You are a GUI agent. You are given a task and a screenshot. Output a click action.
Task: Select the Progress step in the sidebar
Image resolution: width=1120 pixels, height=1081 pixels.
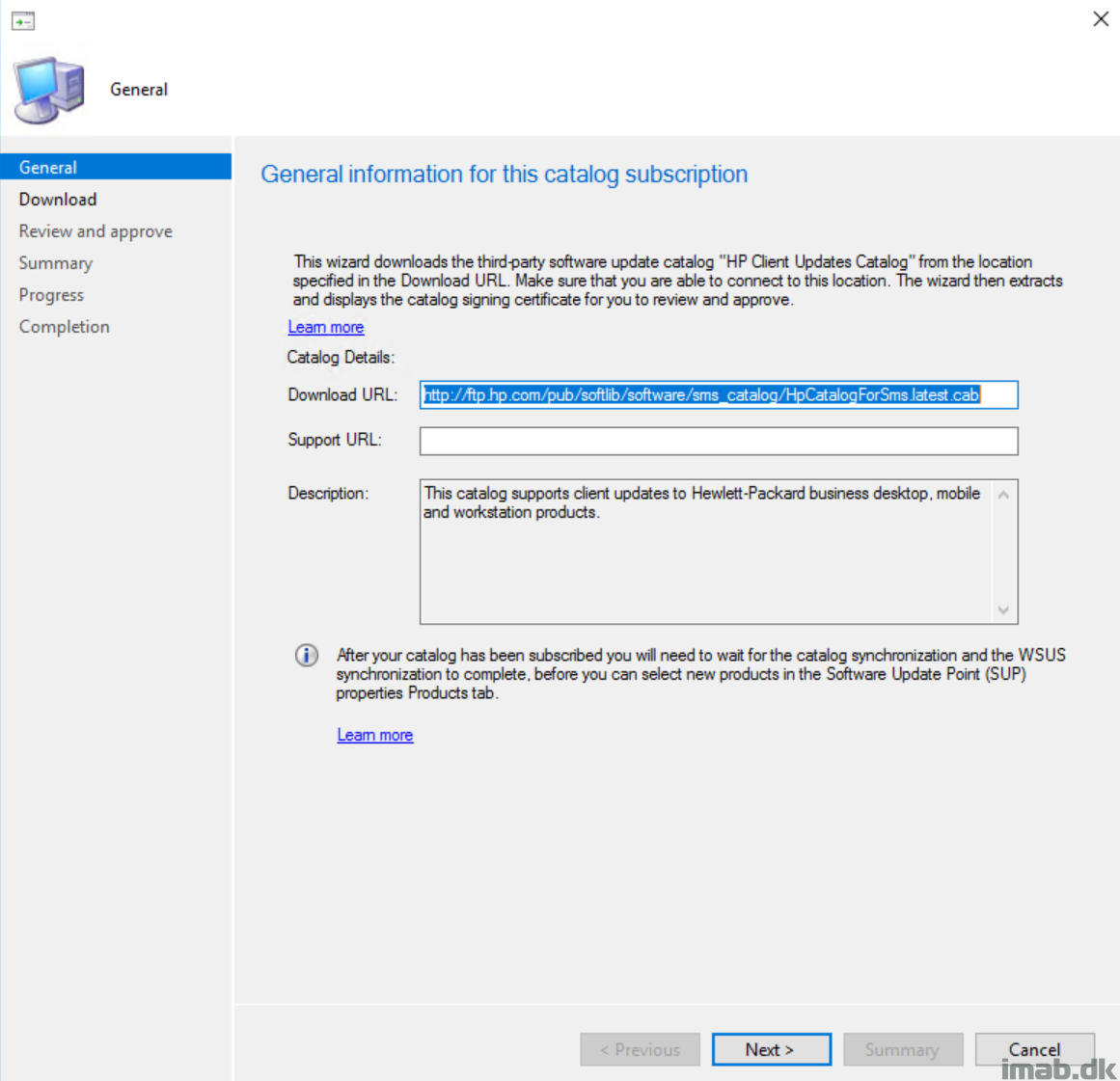point(51,295)
